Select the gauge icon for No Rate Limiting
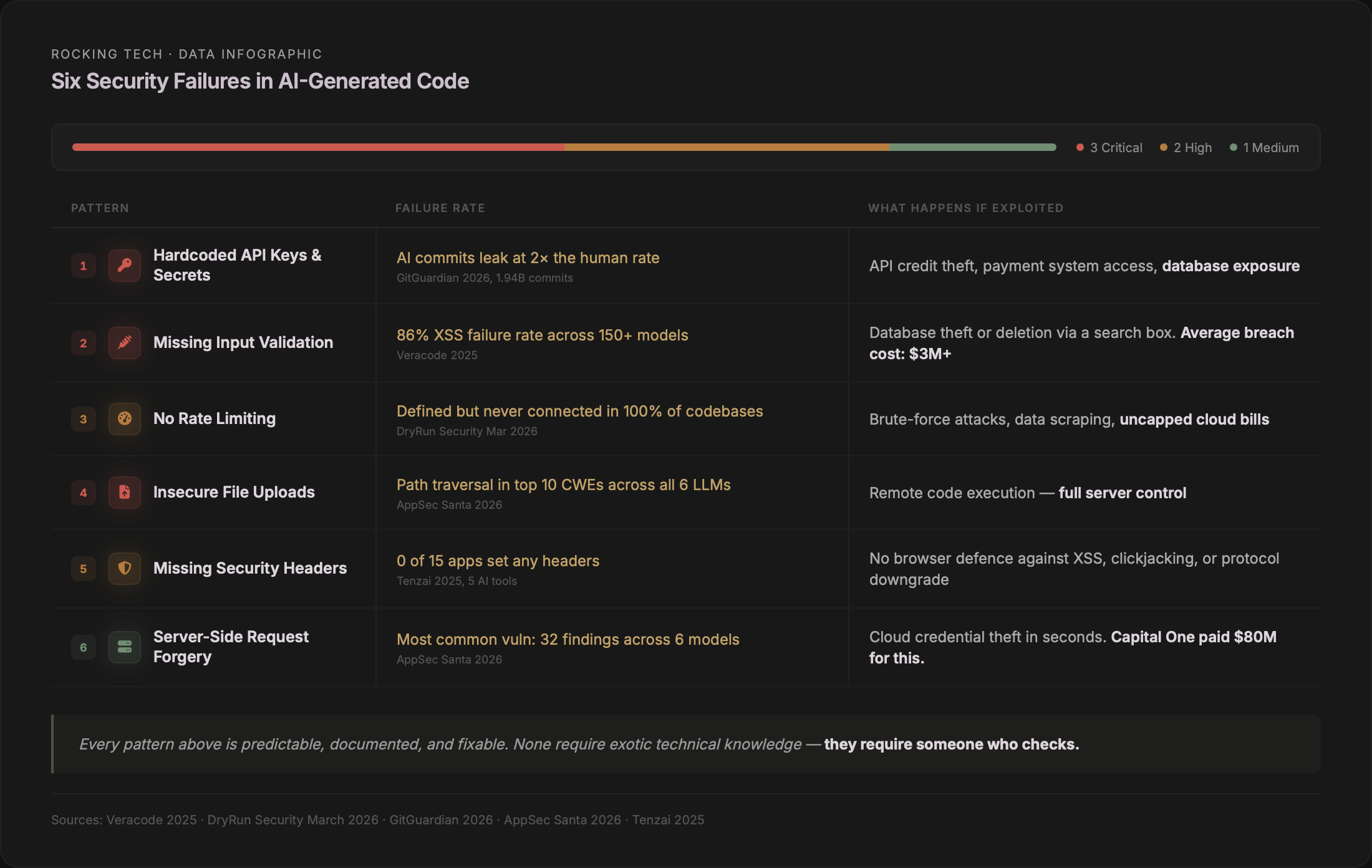Viewport: 1372px width, 868px height. click(x=124, y=418)
